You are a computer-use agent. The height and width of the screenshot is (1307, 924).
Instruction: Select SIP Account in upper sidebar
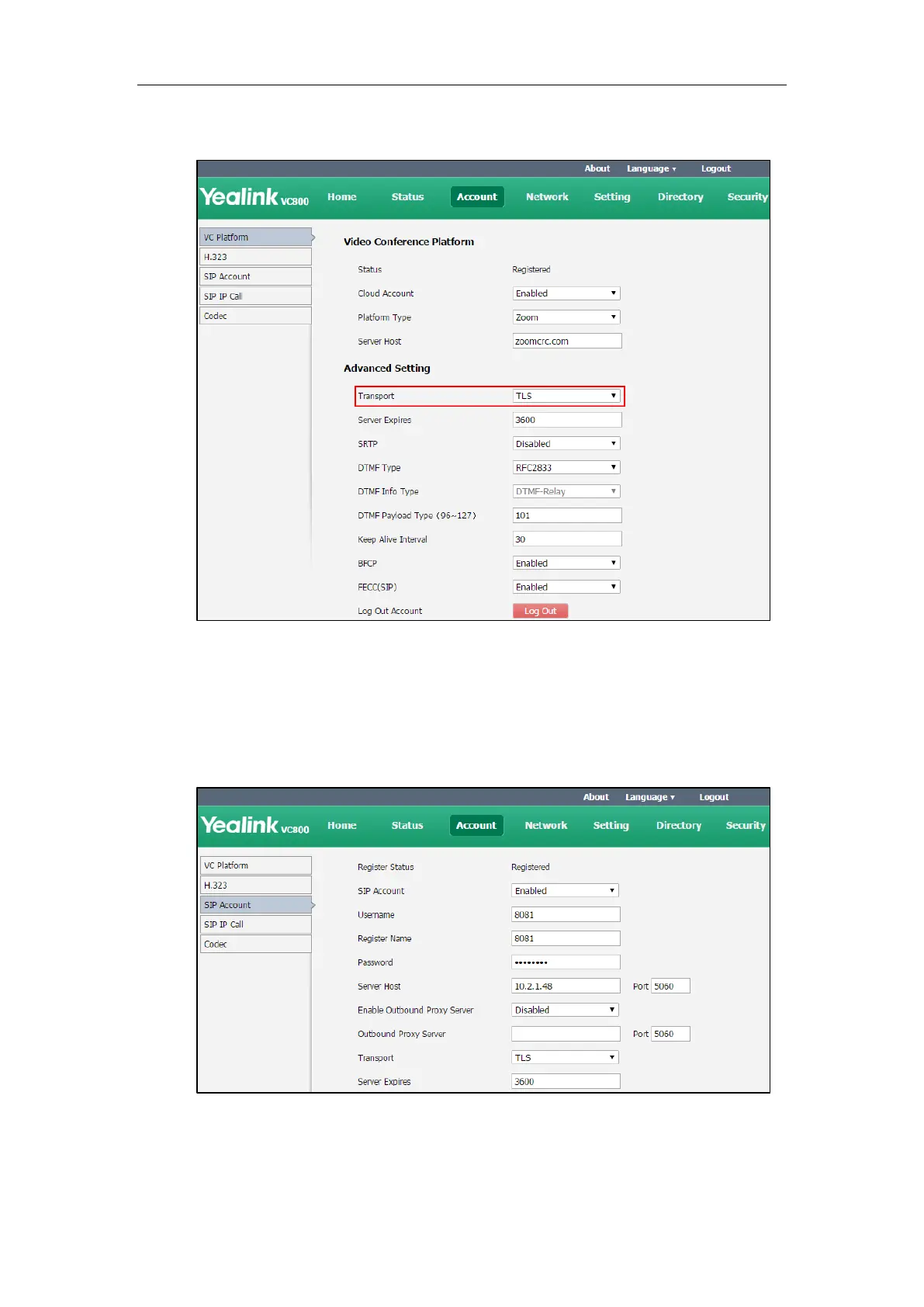tap(256, 276)
